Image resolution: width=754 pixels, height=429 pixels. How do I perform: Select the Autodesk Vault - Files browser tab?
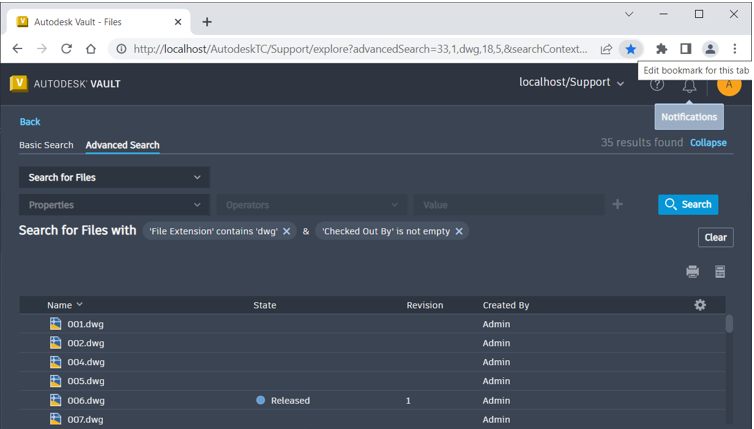99,22
